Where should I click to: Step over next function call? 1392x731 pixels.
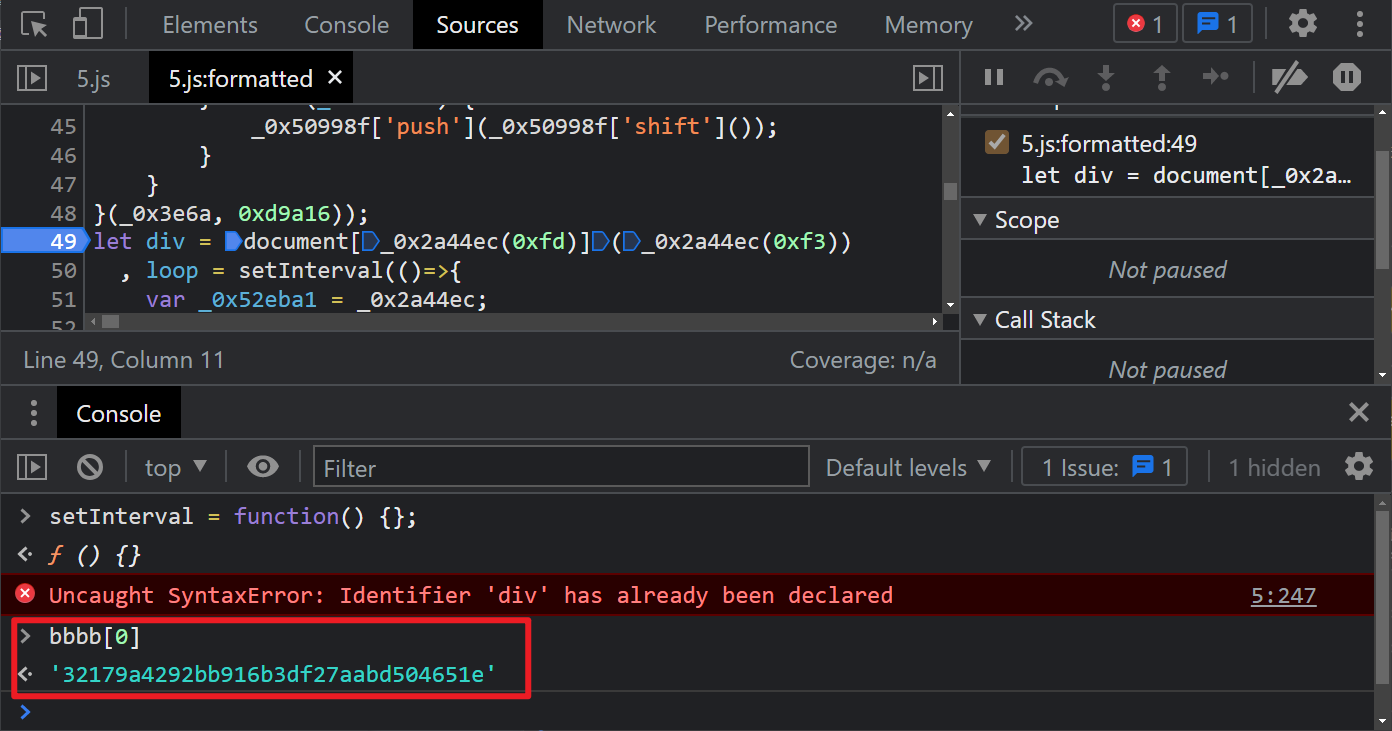(1050, 77)
